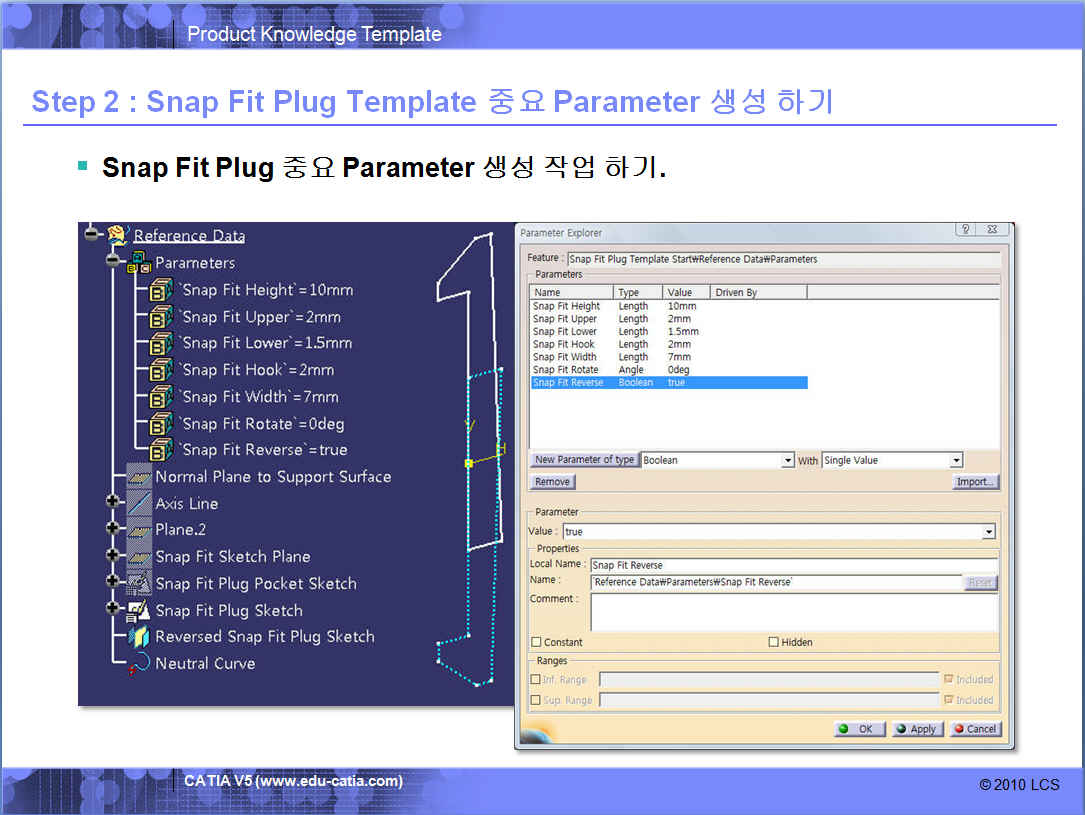The height and width of the screenshot is (815, 1085).
Task: Select the Snap Fit Rotate parameter icon
Action: pyautogui.click(x=161, y=424)
